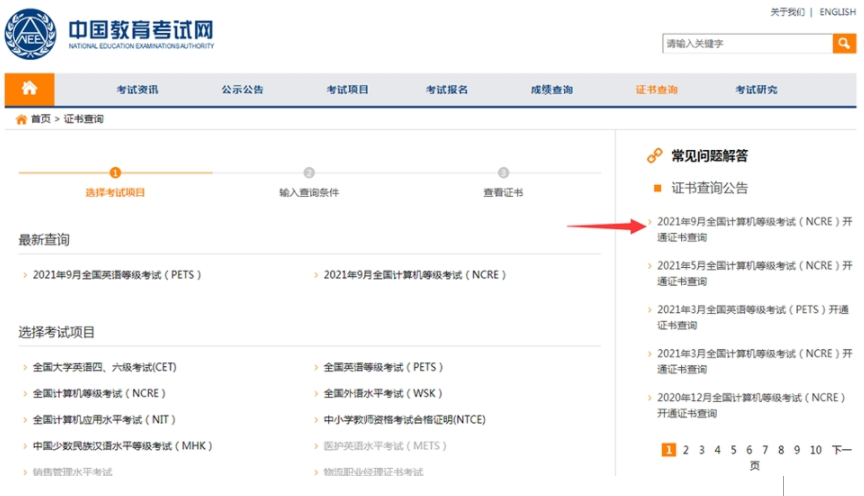Image resolution: width=864 pixels, height=496 pixels.
Task: Click the 中国教育考试网 site title
Action: pos(141,29)
